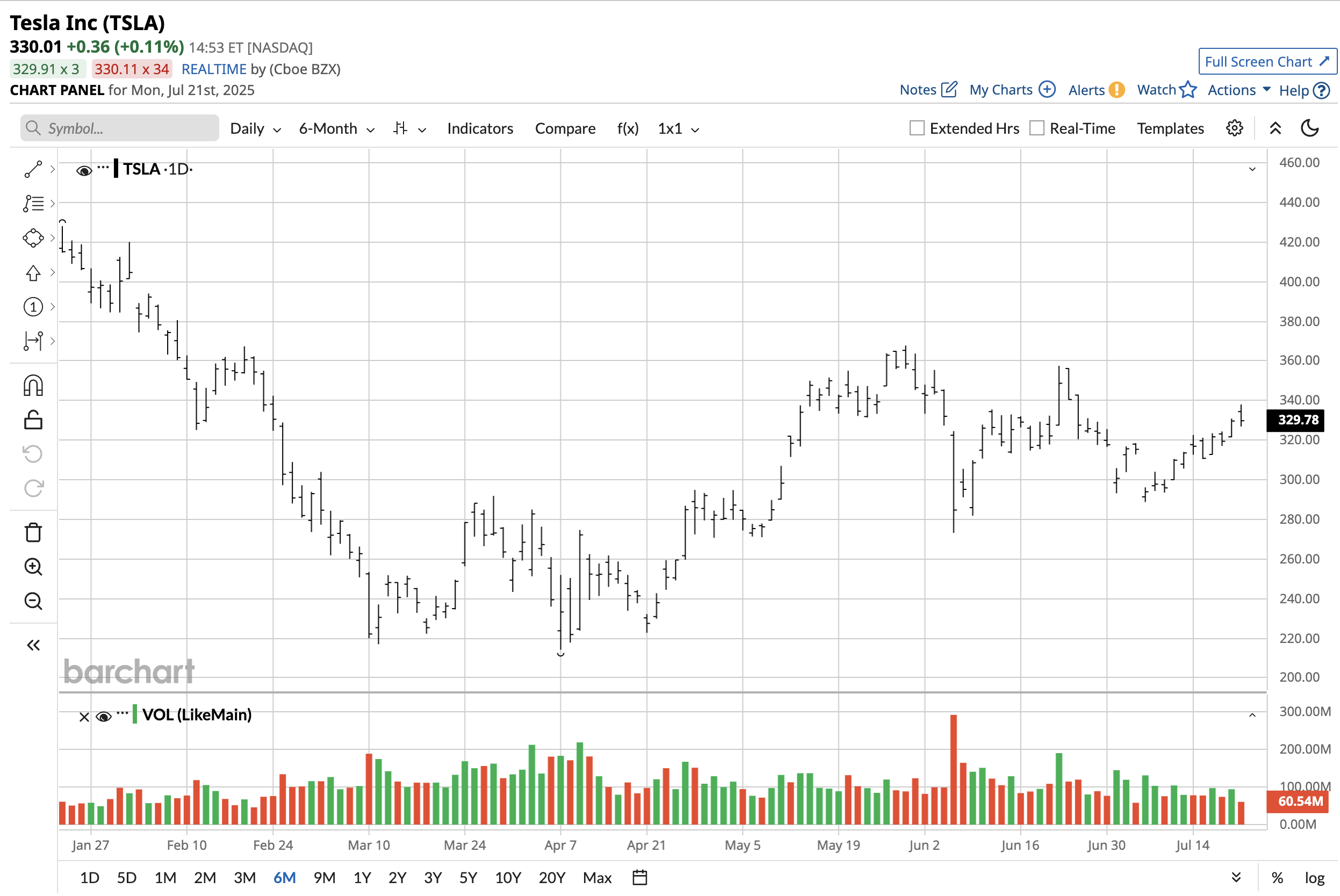
Task: Select the 1D time range
Action: [x=89, y=878]
